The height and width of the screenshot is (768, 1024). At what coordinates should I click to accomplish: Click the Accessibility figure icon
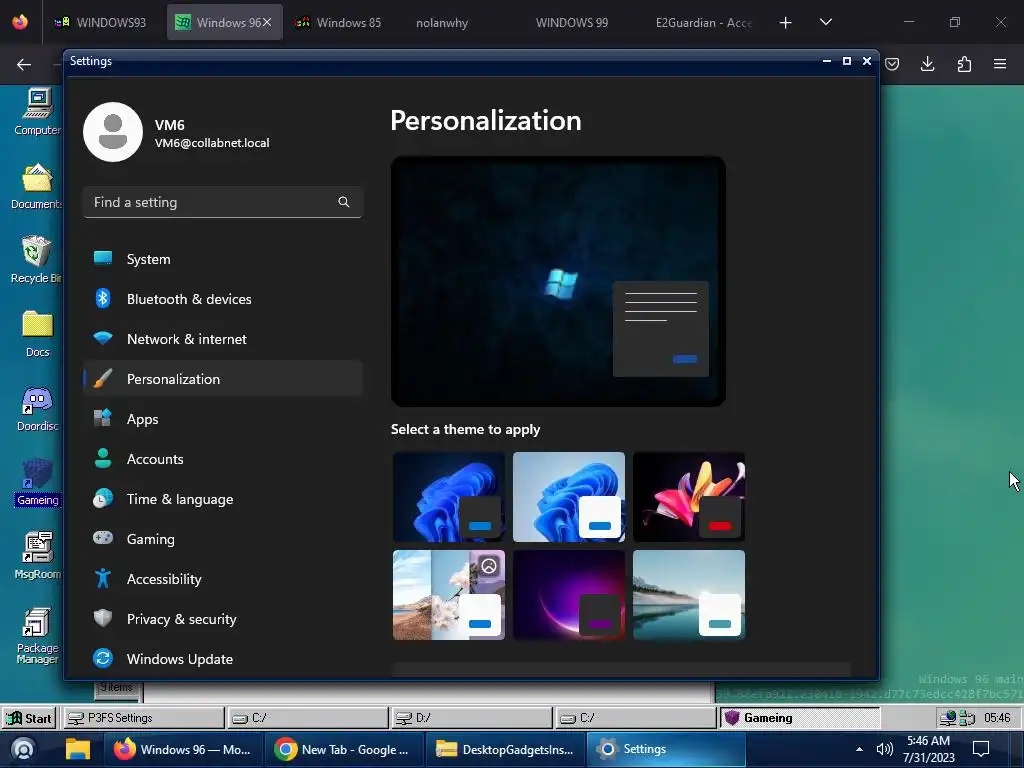pyautogui.click(x=103, y=578)
